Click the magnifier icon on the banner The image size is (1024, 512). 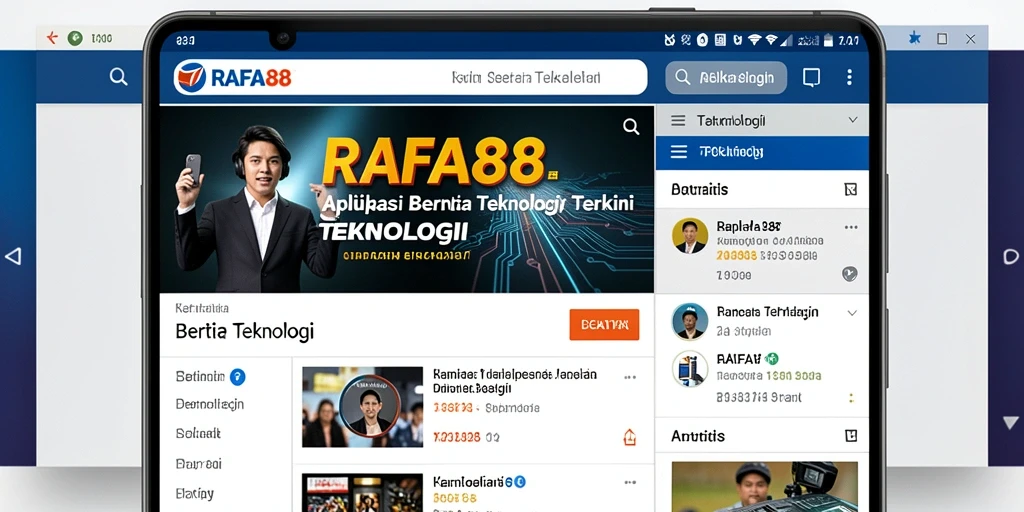pyautogui.click(x=631, y=126)
